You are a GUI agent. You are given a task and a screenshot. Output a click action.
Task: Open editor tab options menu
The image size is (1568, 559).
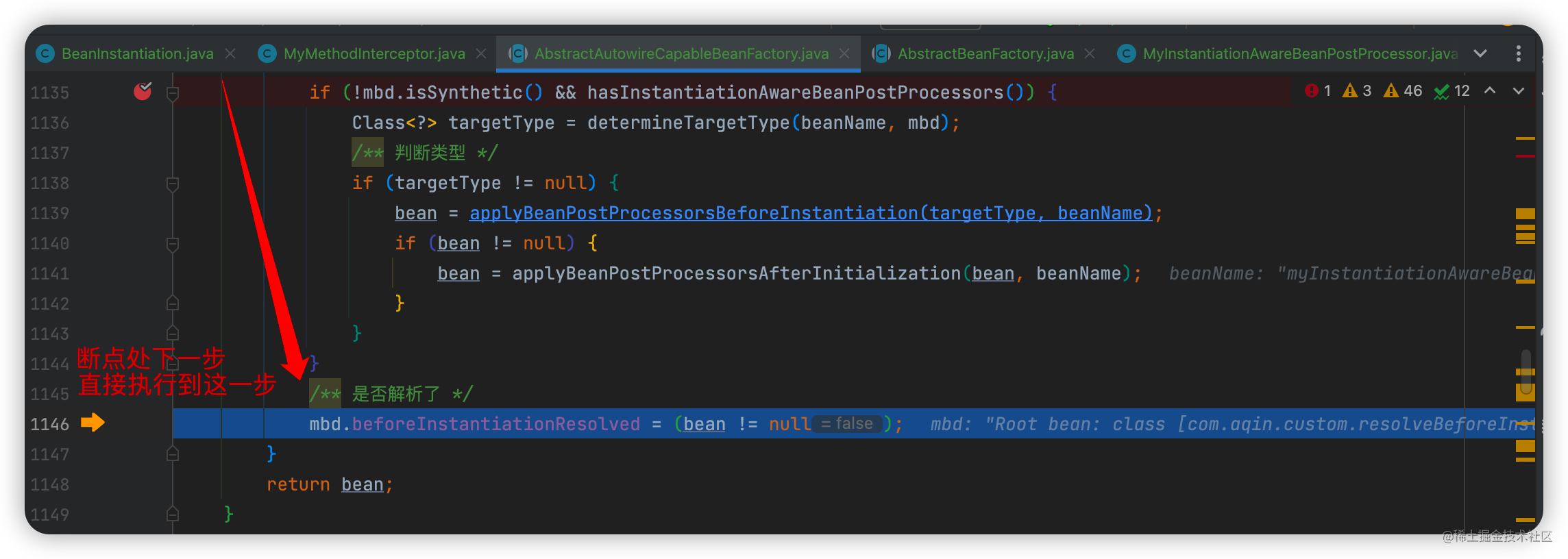pos(1519,53)
